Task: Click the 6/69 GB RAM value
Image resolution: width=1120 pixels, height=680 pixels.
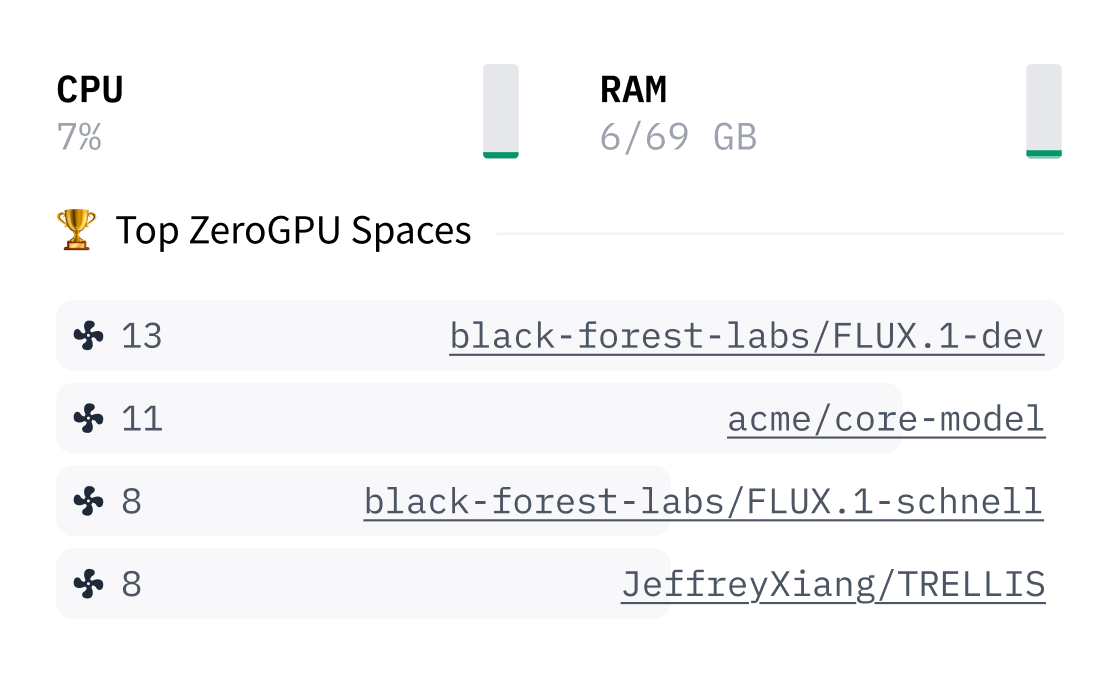Action: coord(678,137)
